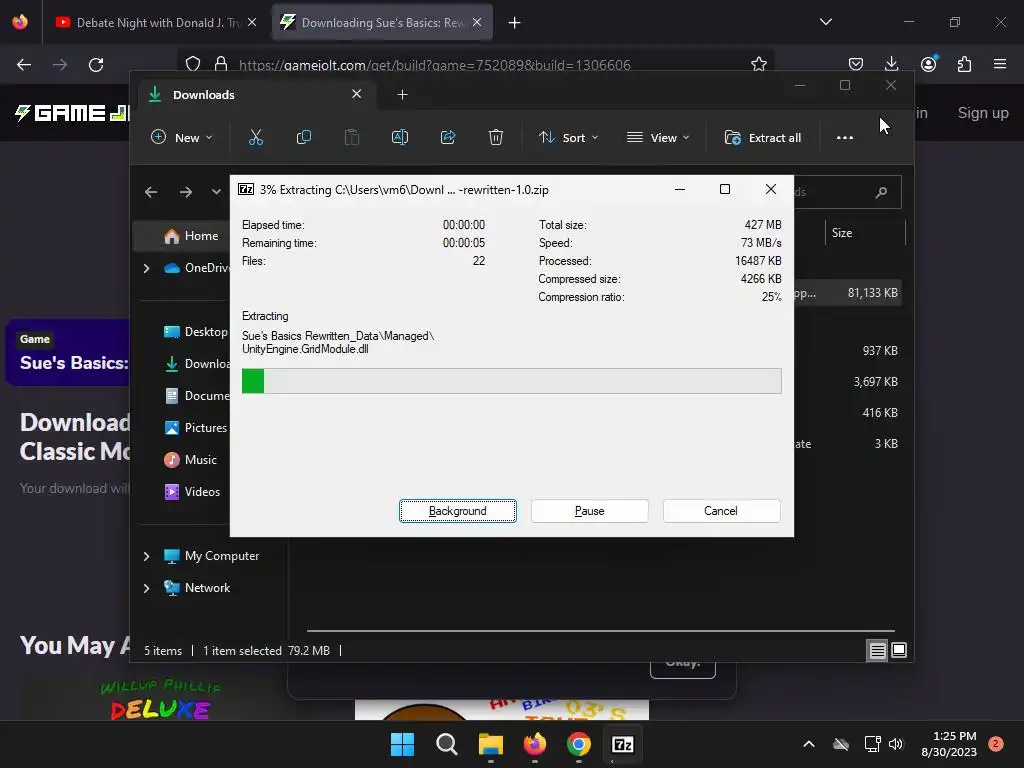Image resolution: width=1024 pixels, height=768 pixels.
Task: Expand the My Computer tree node
Action: tap(146, 556)
